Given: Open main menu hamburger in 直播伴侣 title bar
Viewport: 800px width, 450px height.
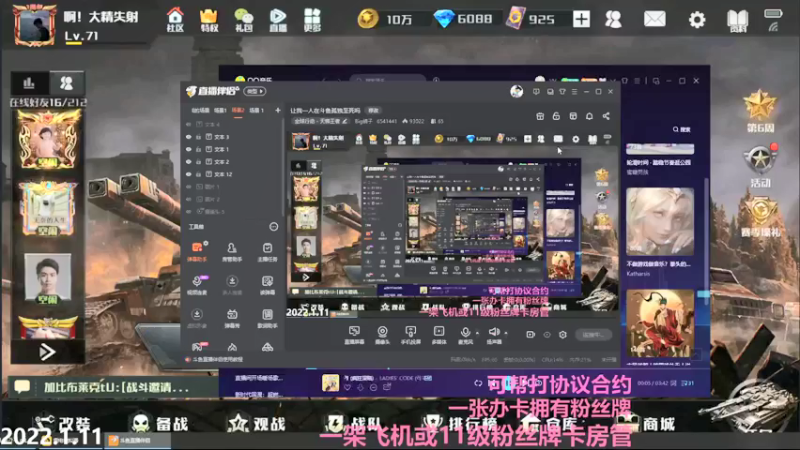Looking at the screenshot, I should click(574, 92).
